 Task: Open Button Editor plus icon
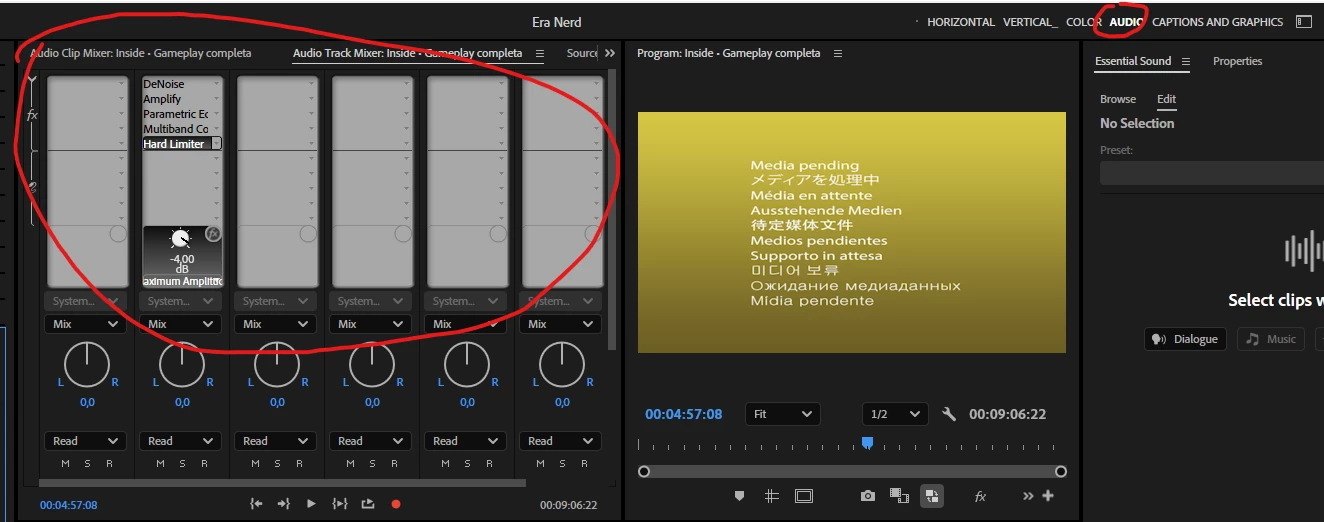pos(1048,495)
